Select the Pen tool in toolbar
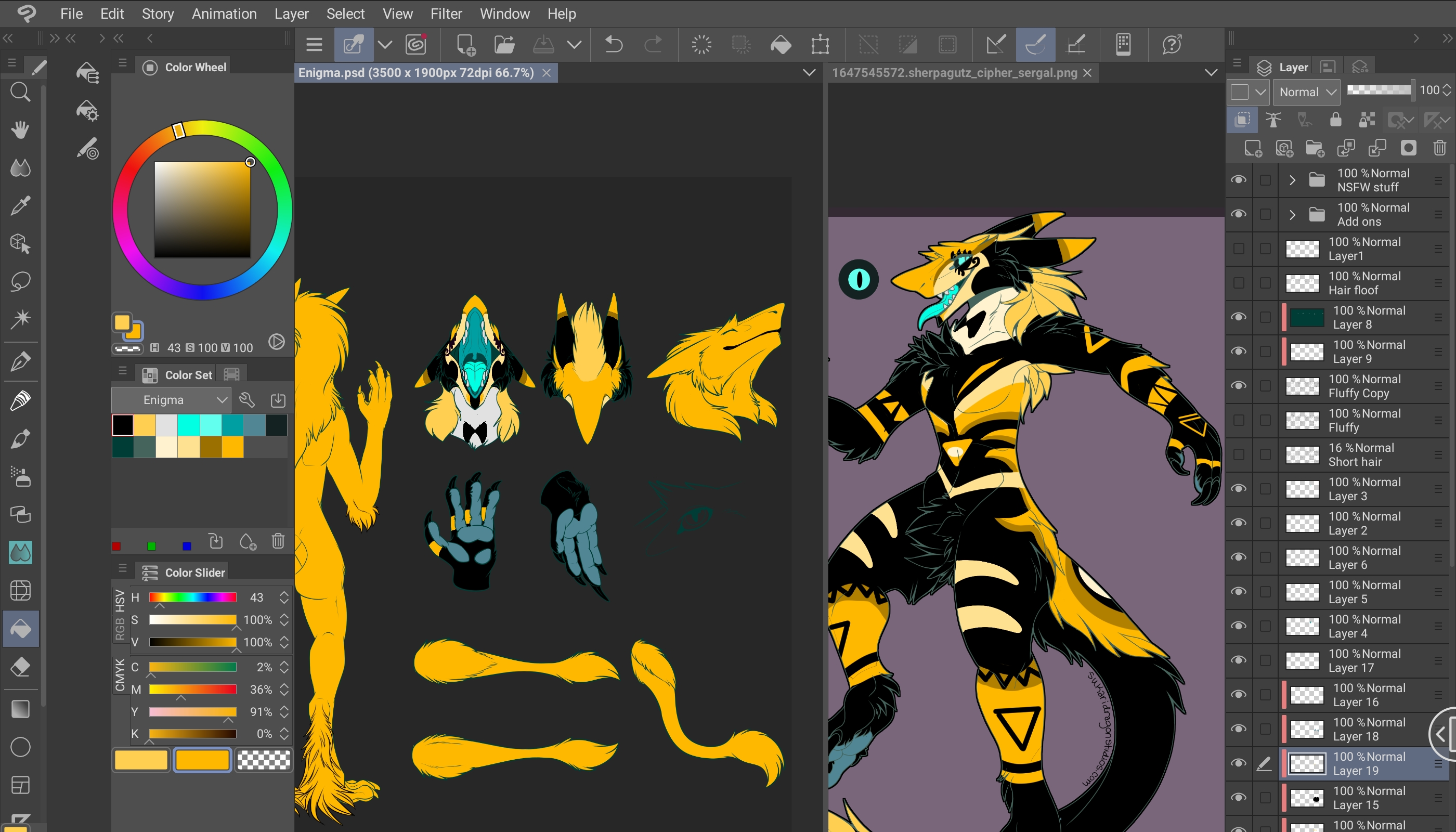1456x832 pixels. pos(21,362)
